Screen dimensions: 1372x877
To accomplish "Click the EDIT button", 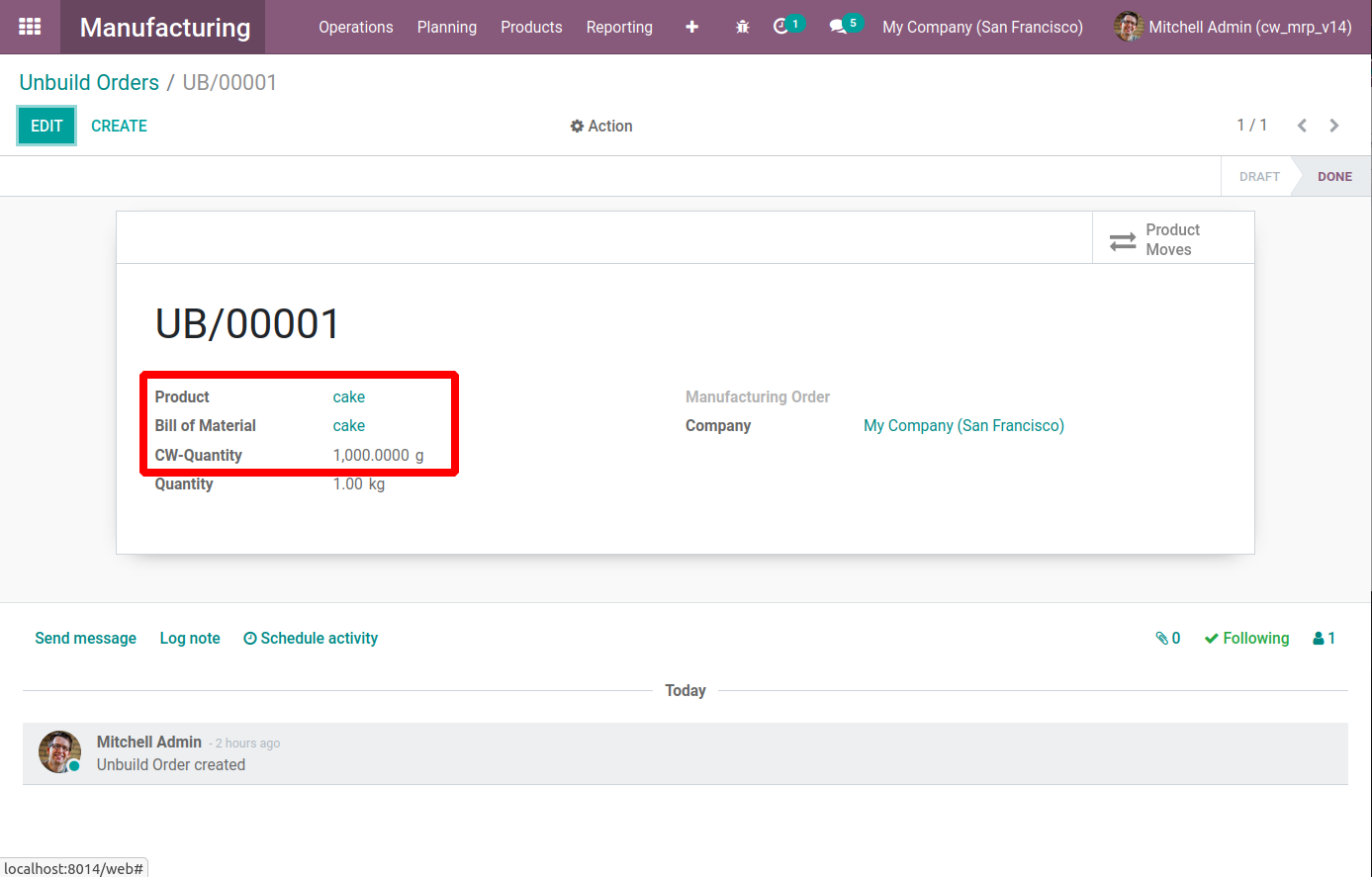I will [46, 126].
